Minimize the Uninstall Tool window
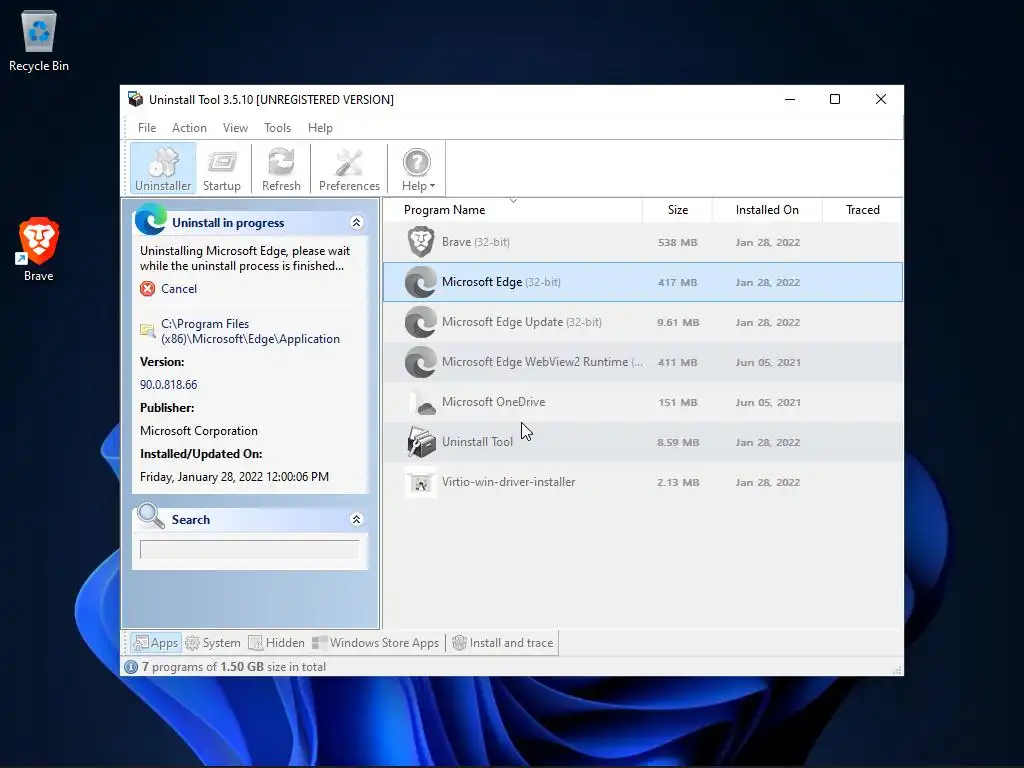The height and width of the screenshot is (768, 1024). [790, 99]
